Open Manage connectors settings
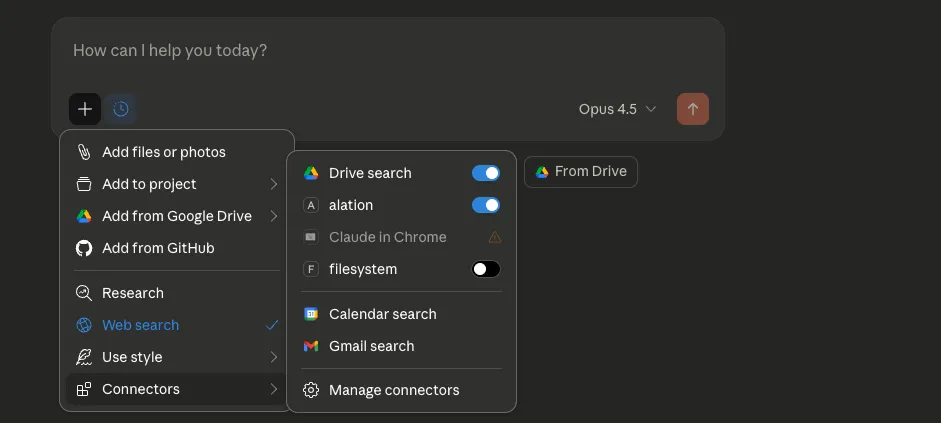 (x=401, y=390)
